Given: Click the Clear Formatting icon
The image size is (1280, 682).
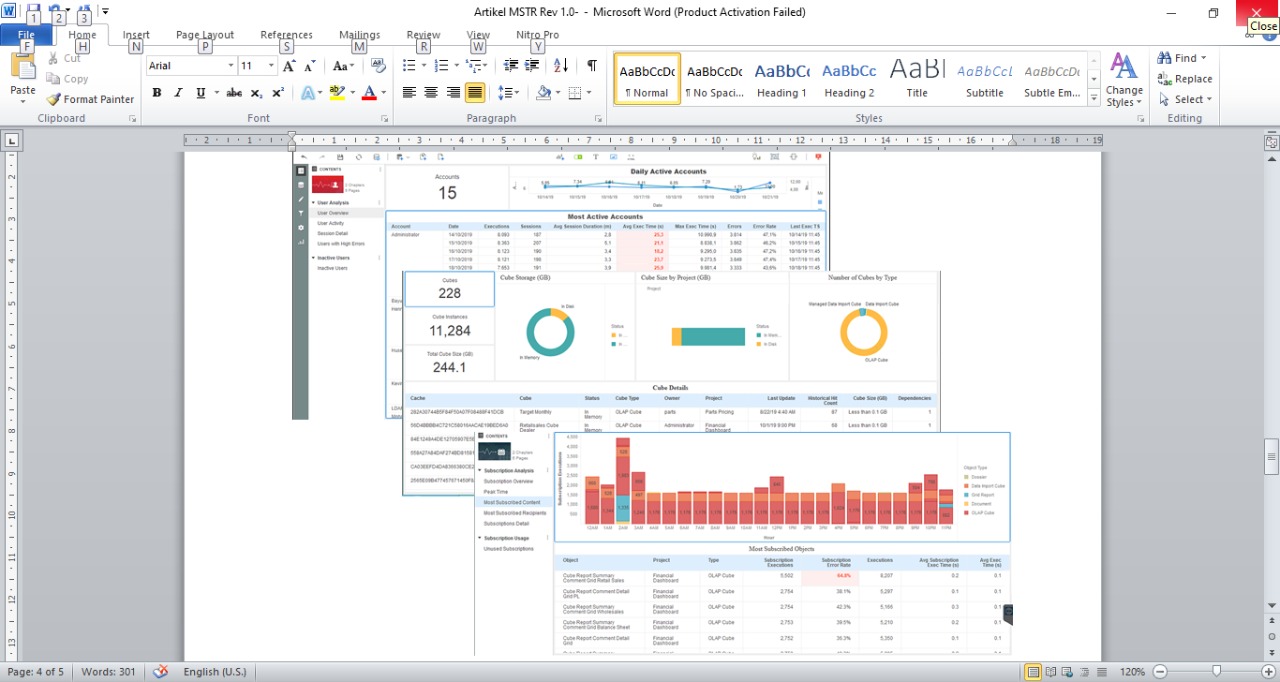Looking at the screenshot, I should [x=378, y=66].
